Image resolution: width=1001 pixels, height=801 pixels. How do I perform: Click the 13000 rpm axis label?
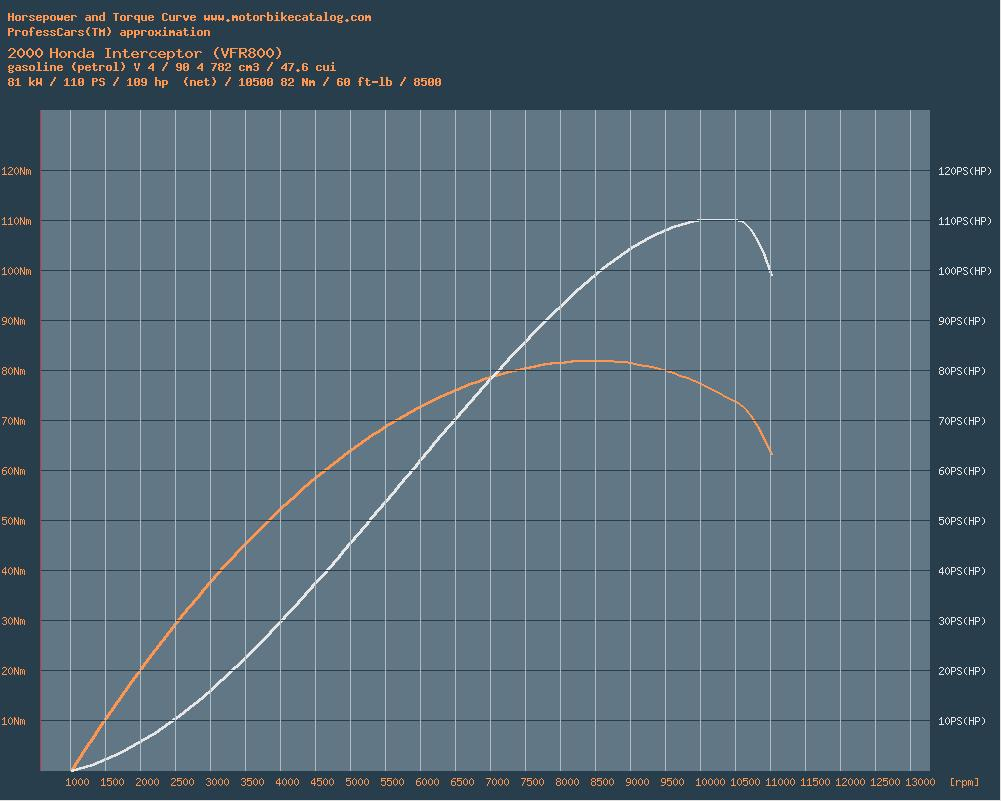917,782
